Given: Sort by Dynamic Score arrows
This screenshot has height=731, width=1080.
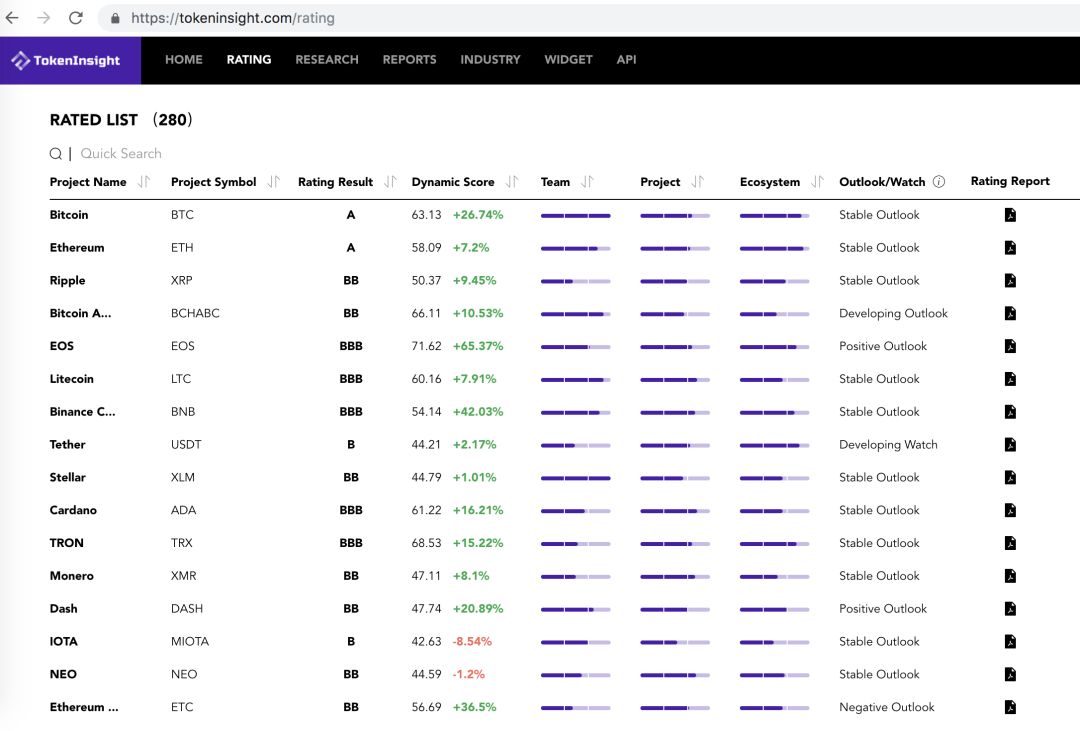Looking at the screenshot, I should [x=512, y=182].
